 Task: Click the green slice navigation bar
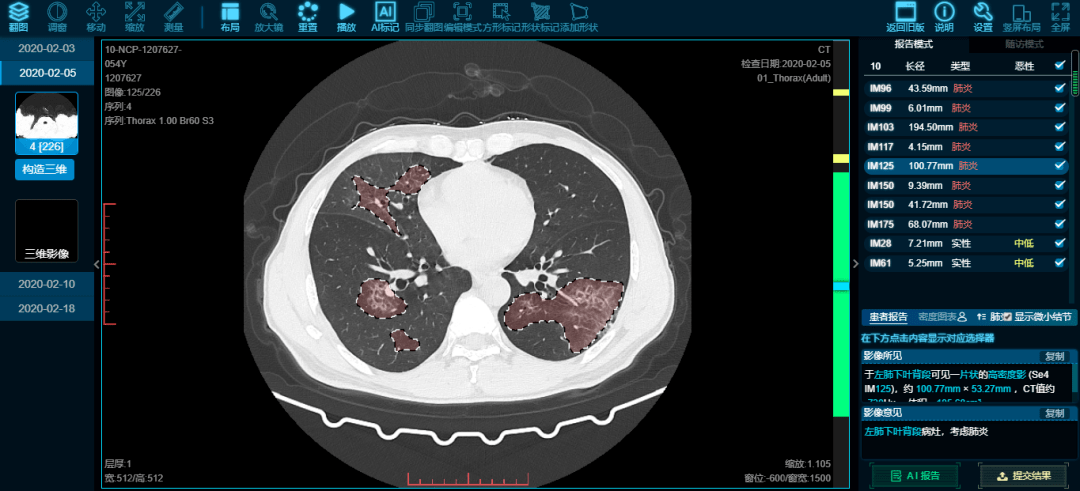(x=840, y=350)
